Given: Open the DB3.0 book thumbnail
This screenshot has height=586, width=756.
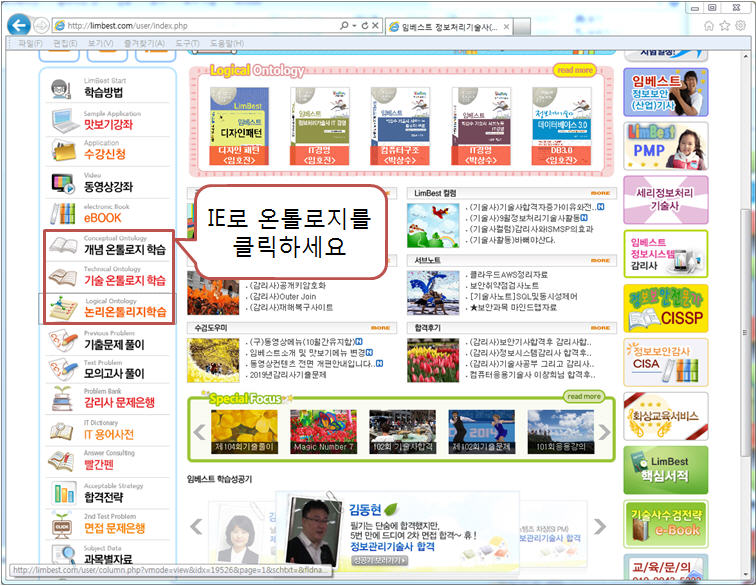Looking at the screenshot, I should (561, 126).
